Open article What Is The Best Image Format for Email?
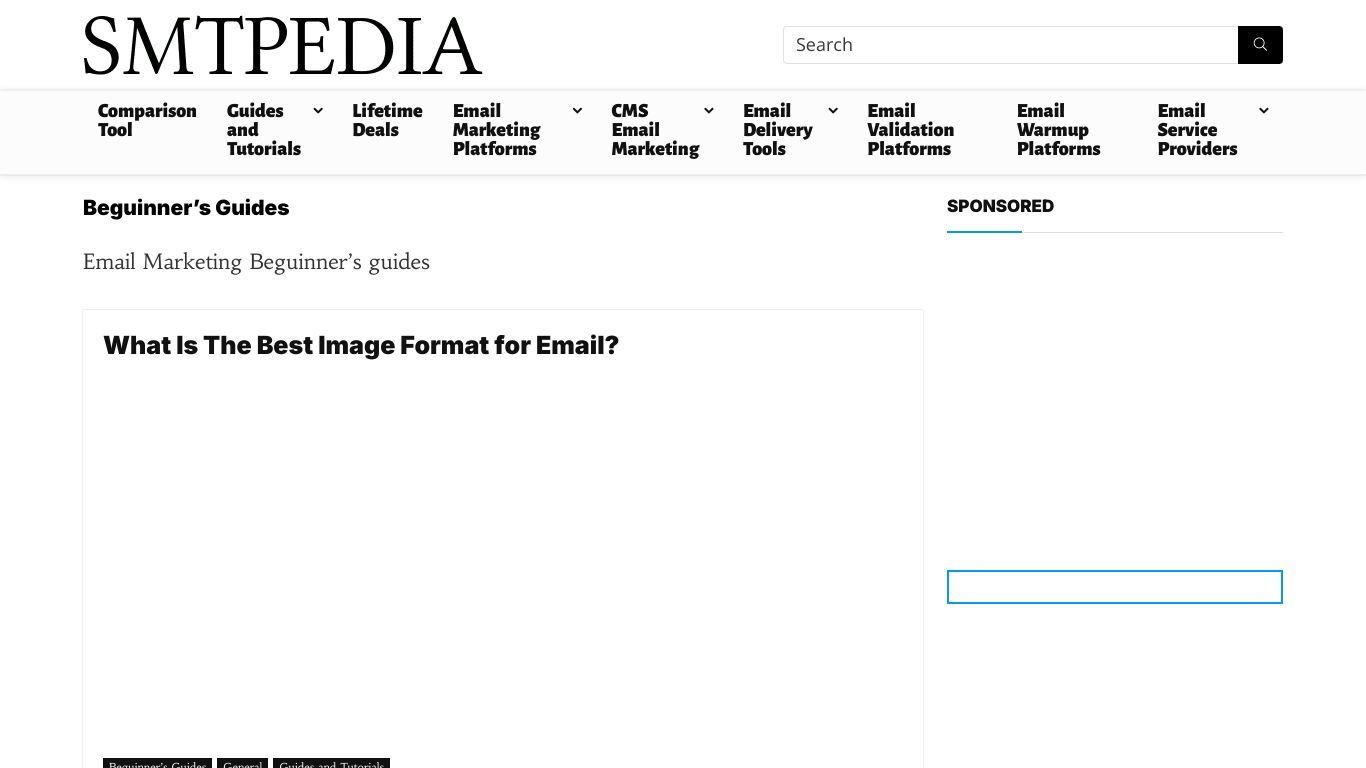The width and height of the screenshot is (1366, 768). click(361, 345)
